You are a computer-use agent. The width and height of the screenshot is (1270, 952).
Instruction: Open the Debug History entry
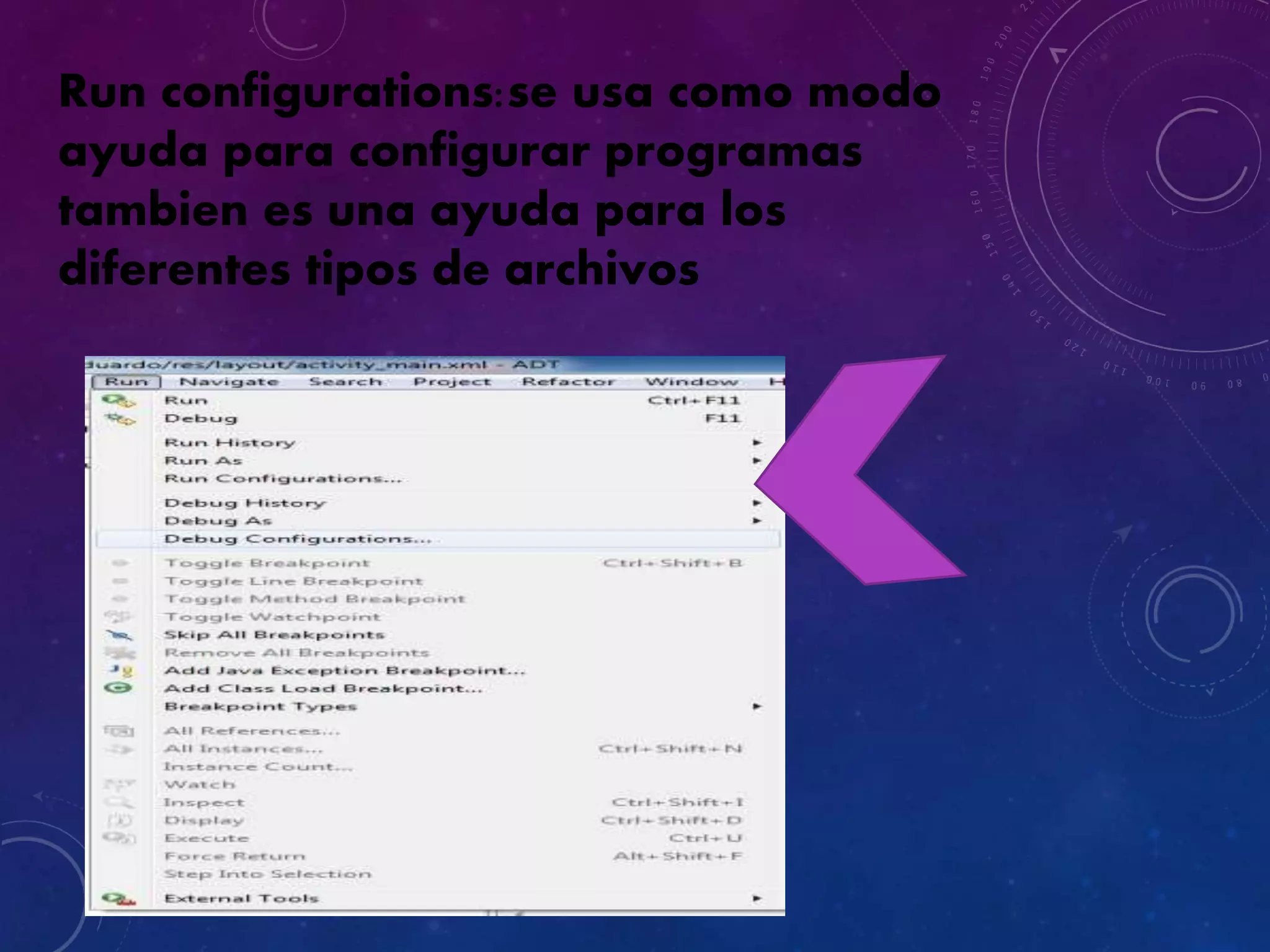click(x=437, y=503)
